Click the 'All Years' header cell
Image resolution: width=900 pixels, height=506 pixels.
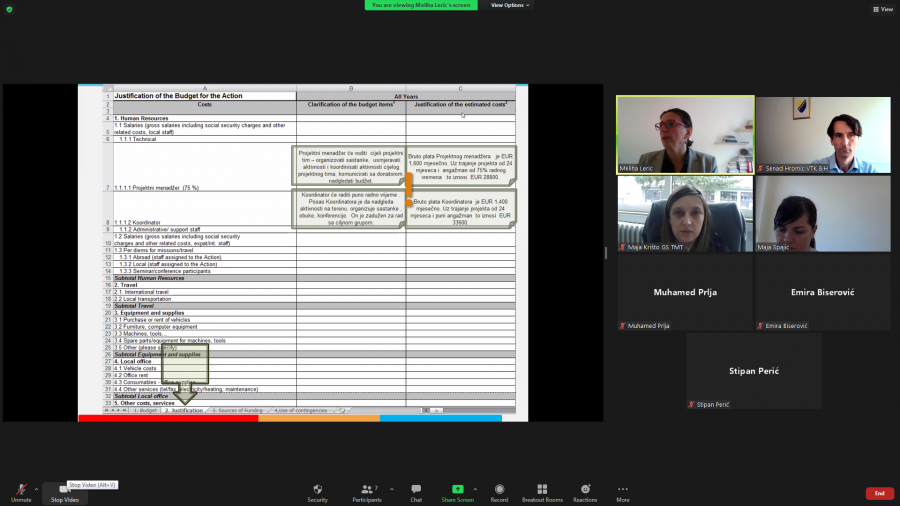coord(406,96)
